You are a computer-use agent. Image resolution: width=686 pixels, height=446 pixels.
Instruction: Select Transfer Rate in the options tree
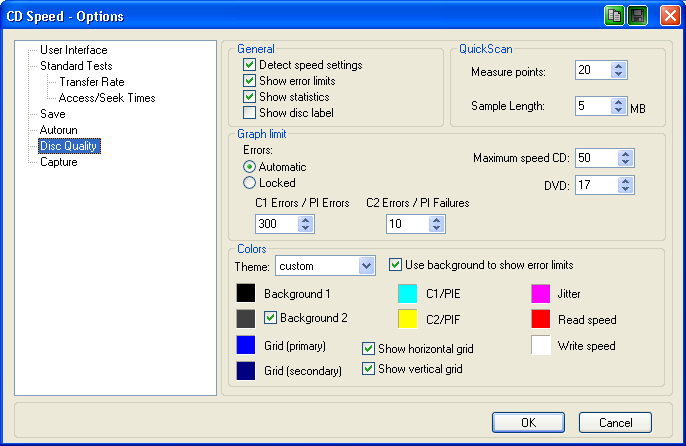(91, 82)
